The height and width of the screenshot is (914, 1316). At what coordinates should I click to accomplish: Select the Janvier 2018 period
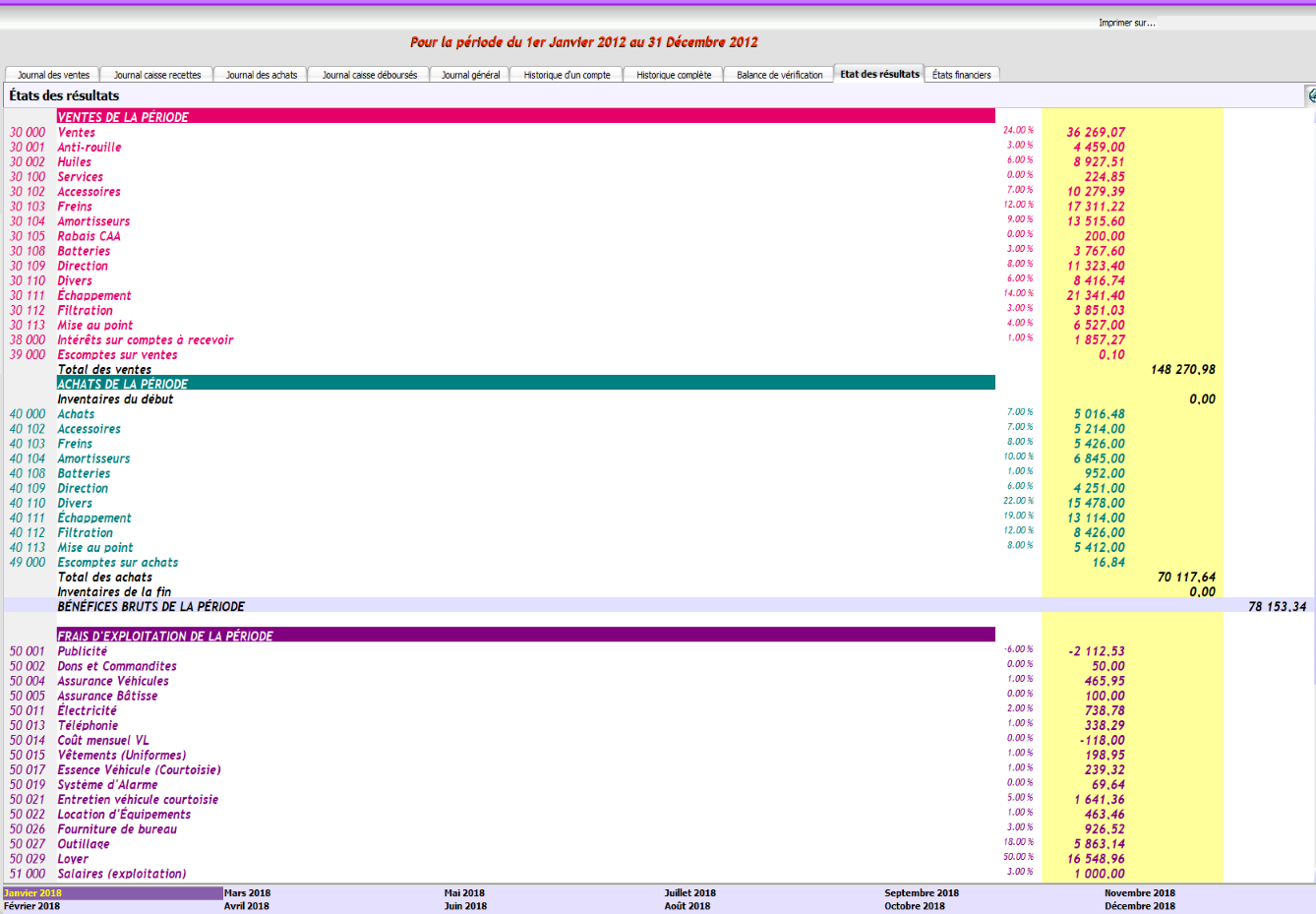[x=32, y=893]
